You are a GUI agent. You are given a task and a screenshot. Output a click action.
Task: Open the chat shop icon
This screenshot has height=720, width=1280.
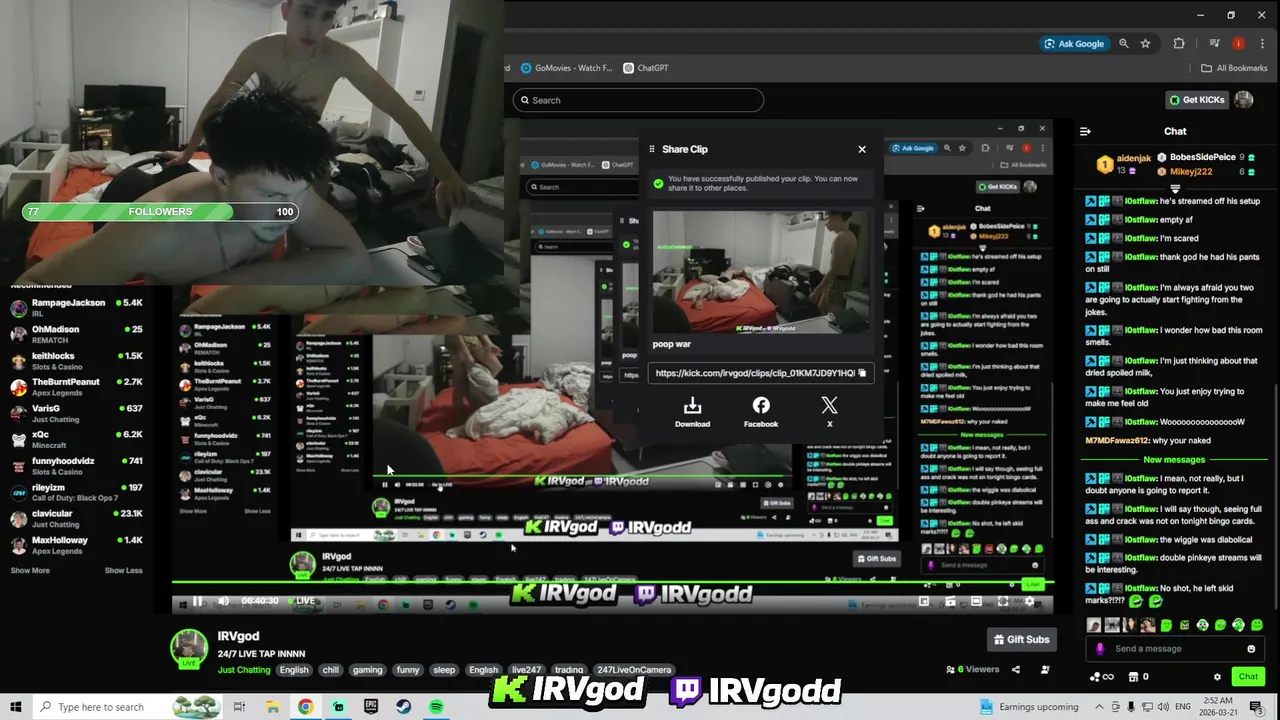coord(1138,677)
